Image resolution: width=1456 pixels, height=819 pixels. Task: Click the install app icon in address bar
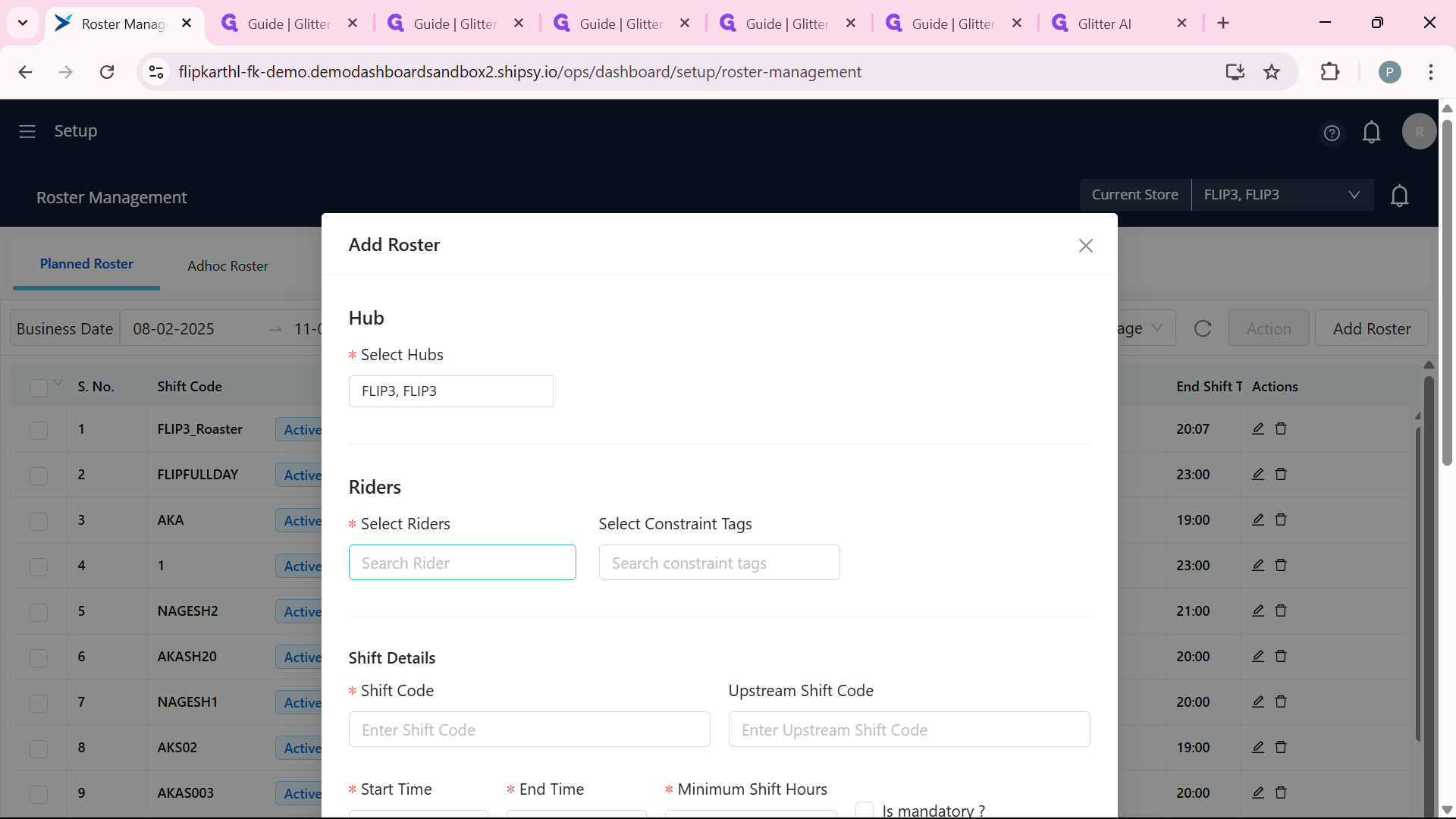pyautogui.click(x=1235, y=72)
